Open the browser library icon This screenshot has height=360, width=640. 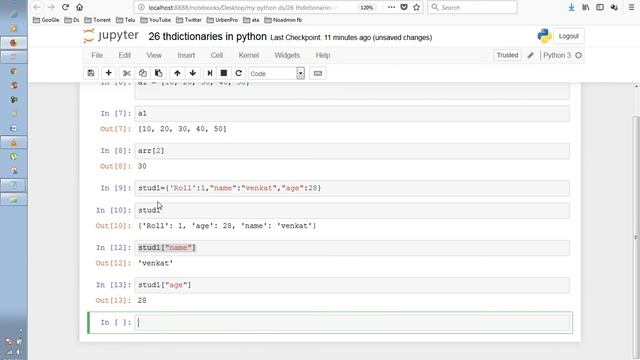click(586, 7)
